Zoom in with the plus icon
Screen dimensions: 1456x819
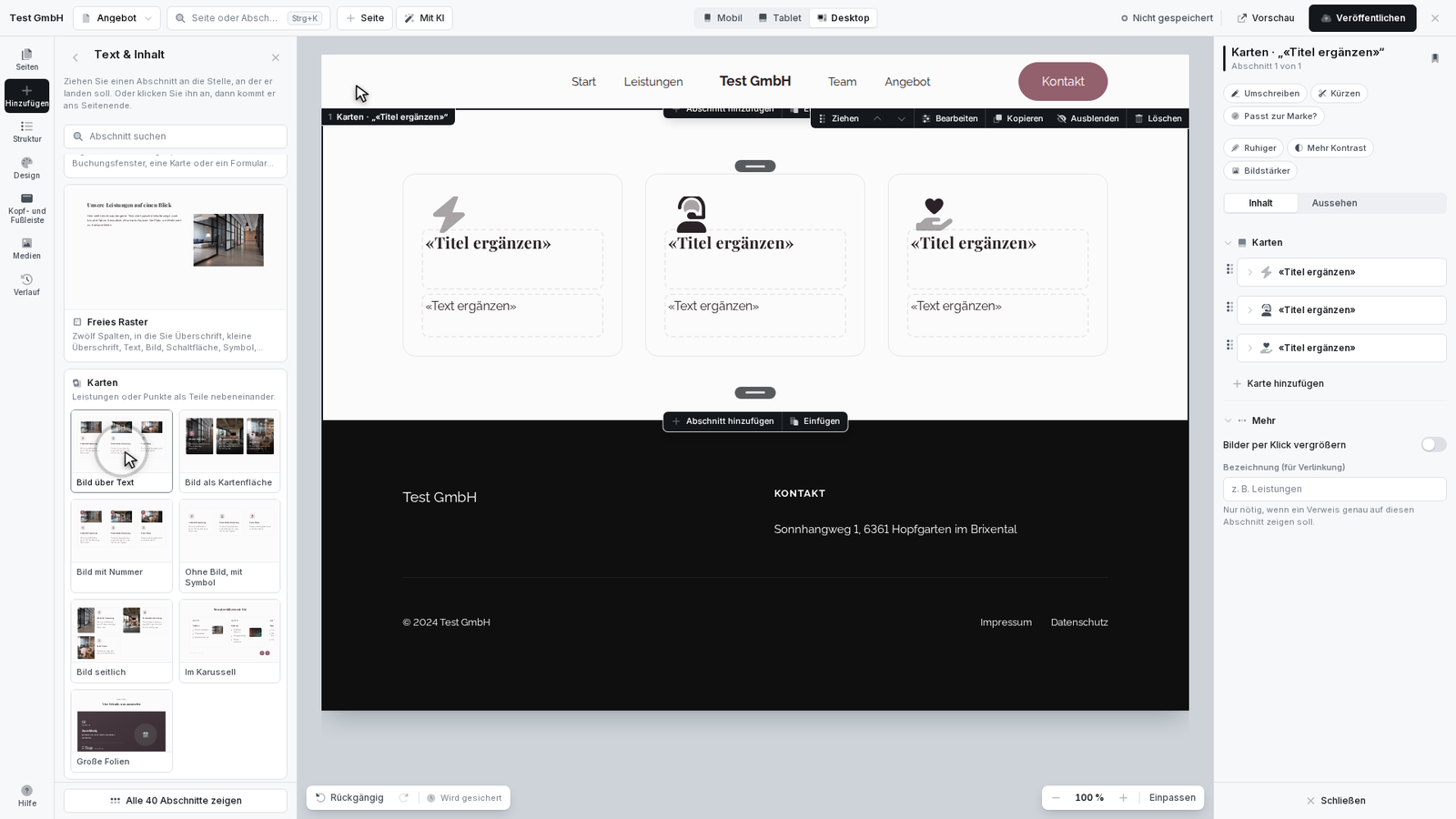click(x=1123, y=798)
